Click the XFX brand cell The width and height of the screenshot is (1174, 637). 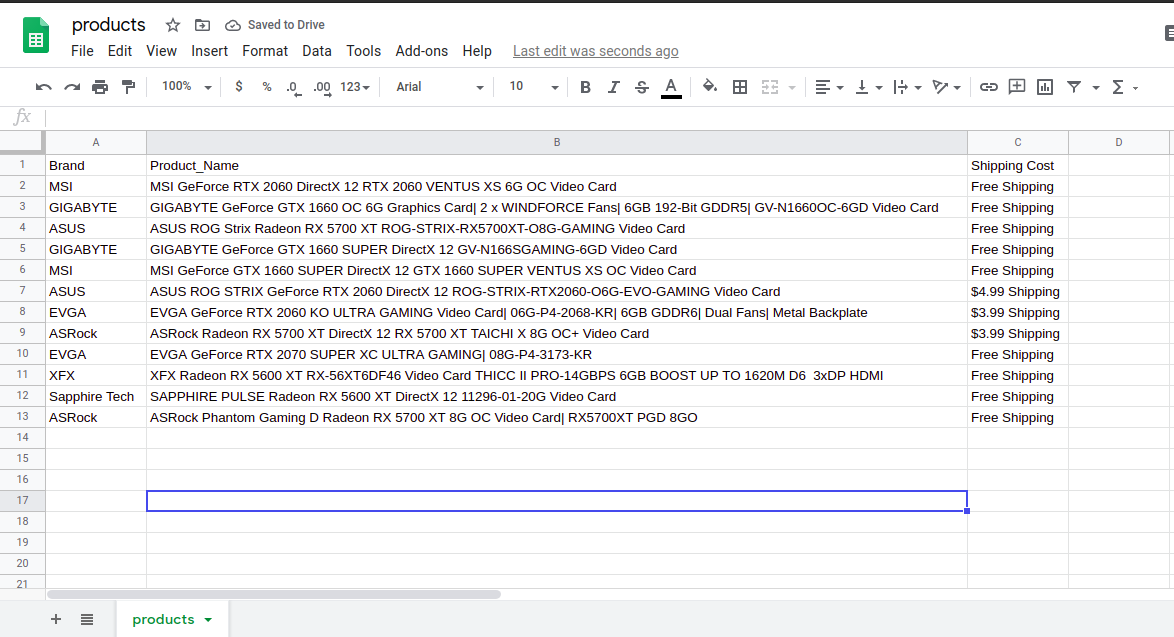[x=96, y=376]
